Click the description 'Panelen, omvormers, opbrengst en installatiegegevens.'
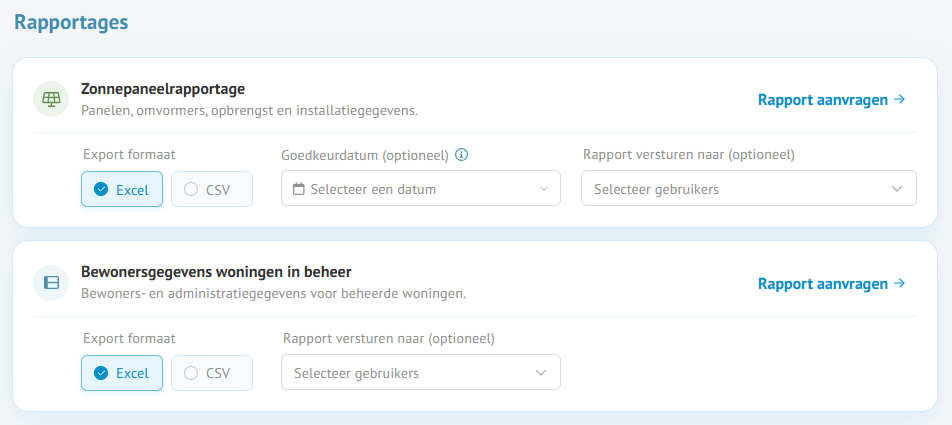 point(250,112)
